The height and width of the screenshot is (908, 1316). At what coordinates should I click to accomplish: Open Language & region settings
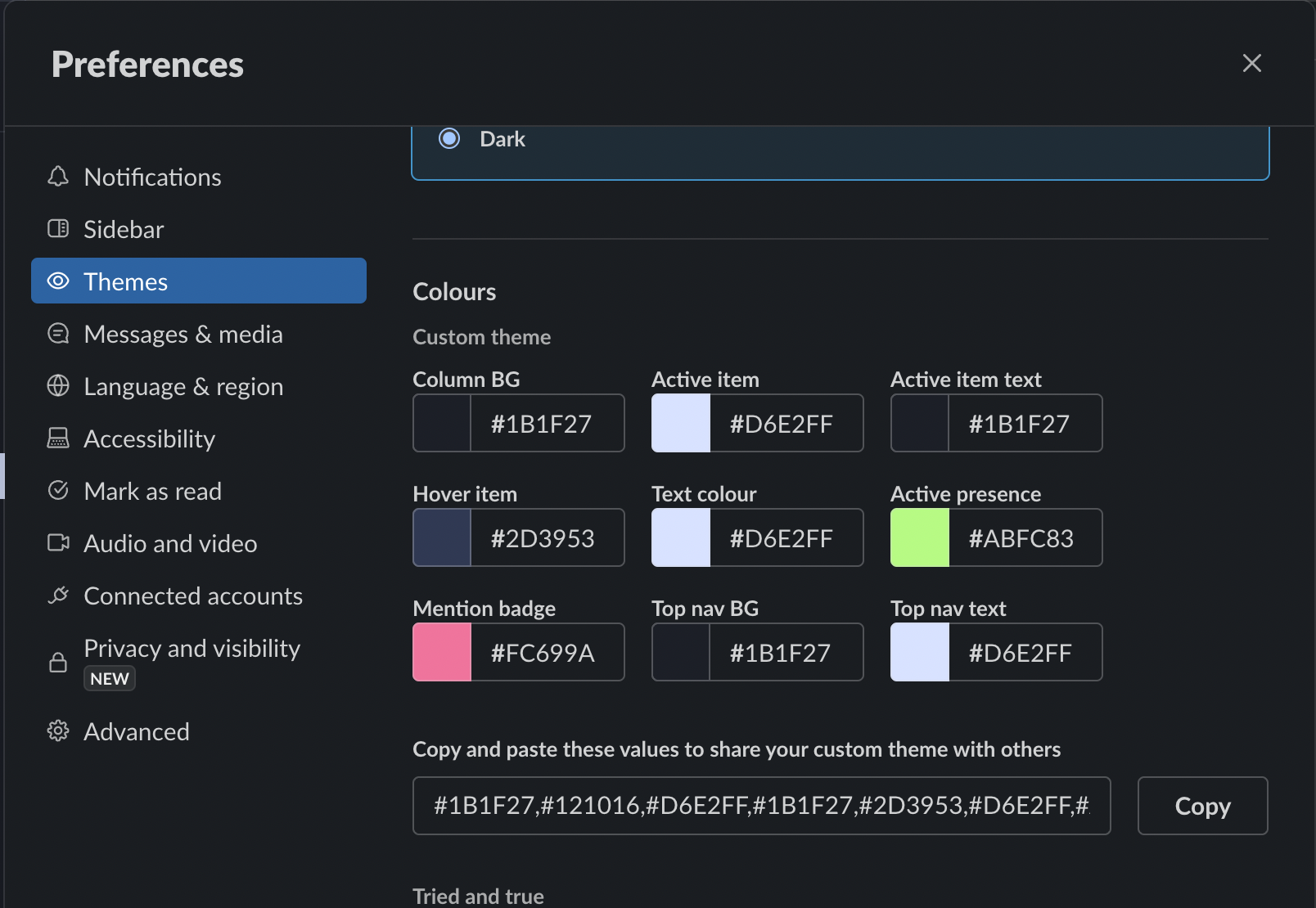(x=199, y=386)
